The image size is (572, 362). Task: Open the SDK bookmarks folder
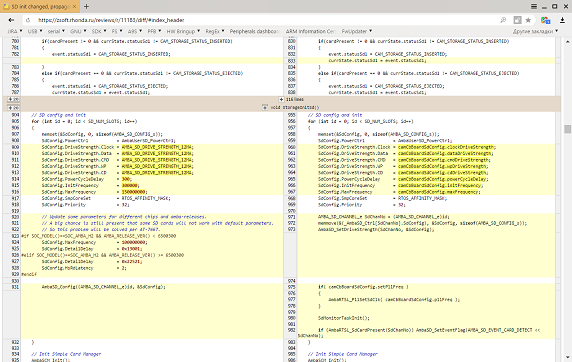(x=99, y=31)
